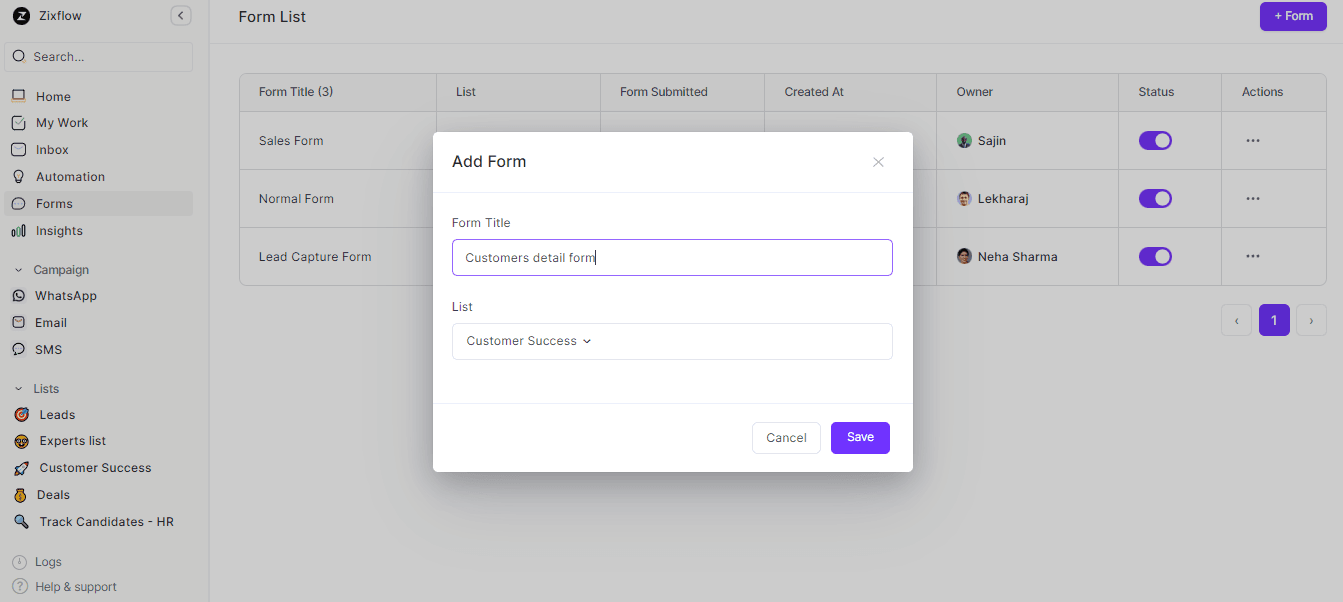The height and width of the screenshot is (602, 1343).
Task: Collapse the Campaign section
Action: [18, 270]
